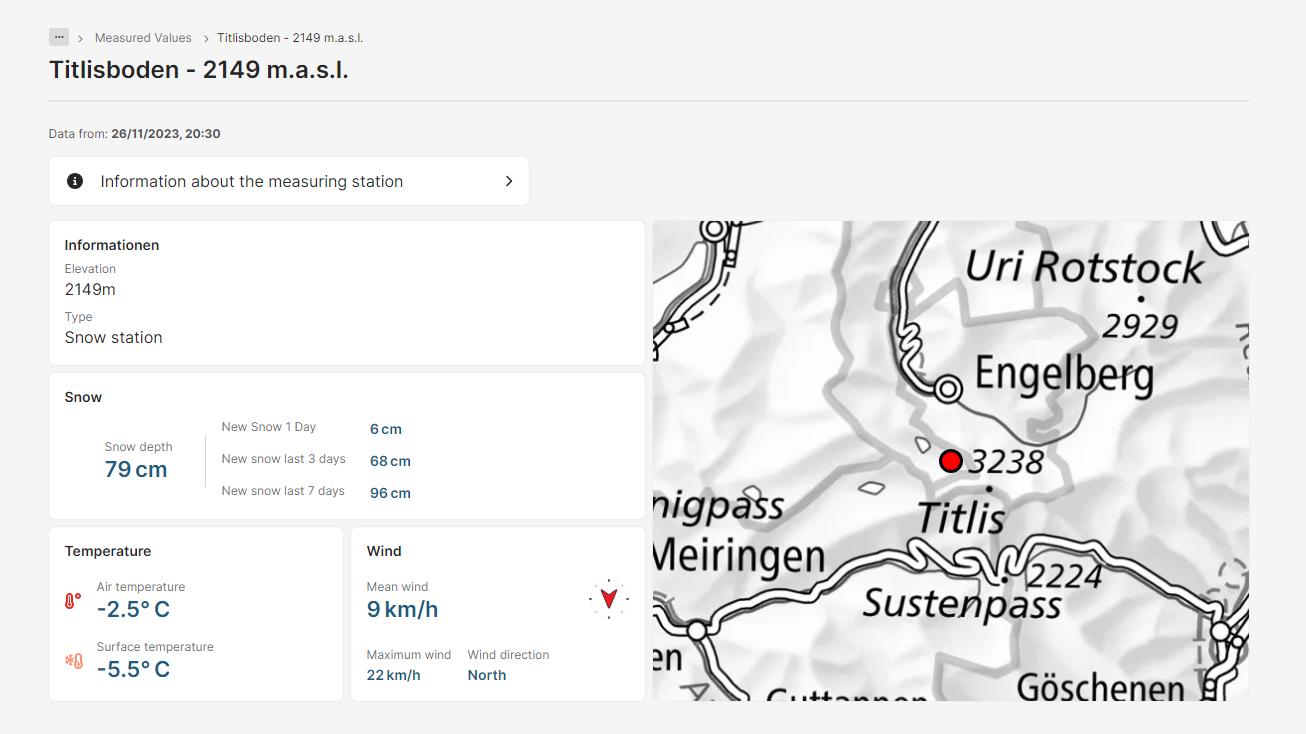This screenshot has width=1306, height=734.
Task: Select the current Titlisboden breadcrumb item
Action: coord(290,38)
